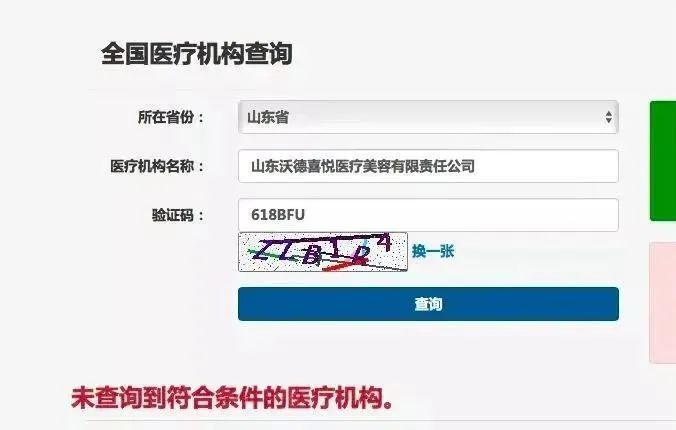Viewport: 676px width, 430px height.
Task: Click the pink panel at the right edge
Action: (663, 303)
